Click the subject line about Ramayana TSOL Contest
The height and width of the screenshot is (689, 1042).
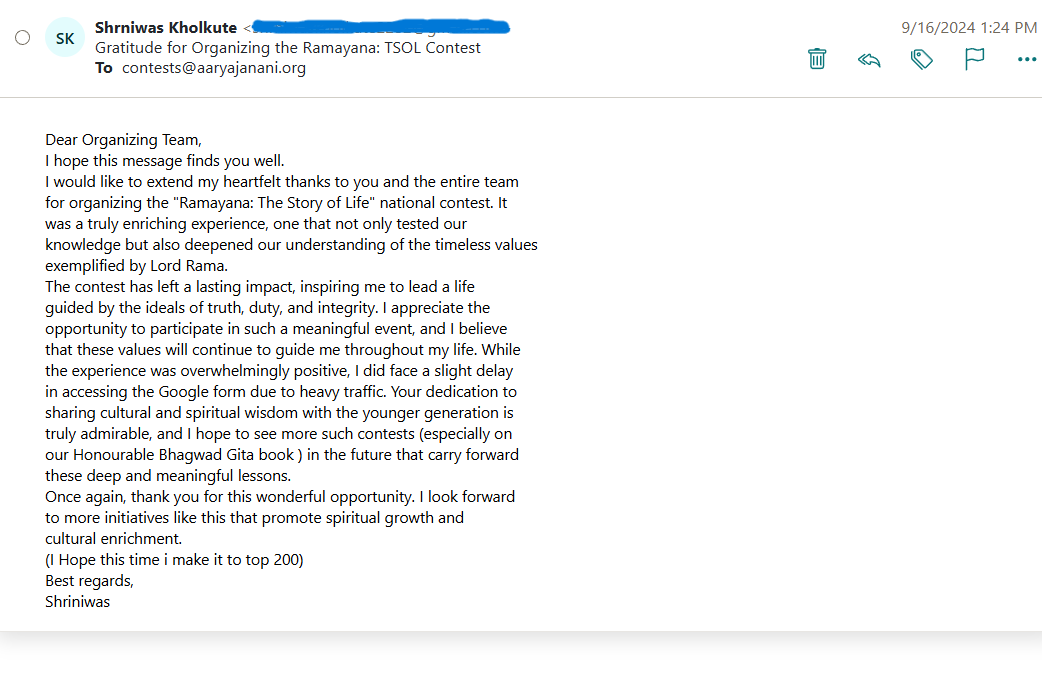(x=288, y=48)
